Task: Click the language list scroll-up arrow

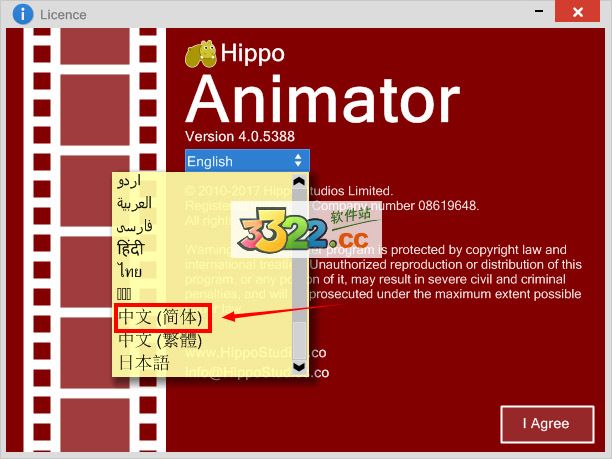Action: (299, 181)
